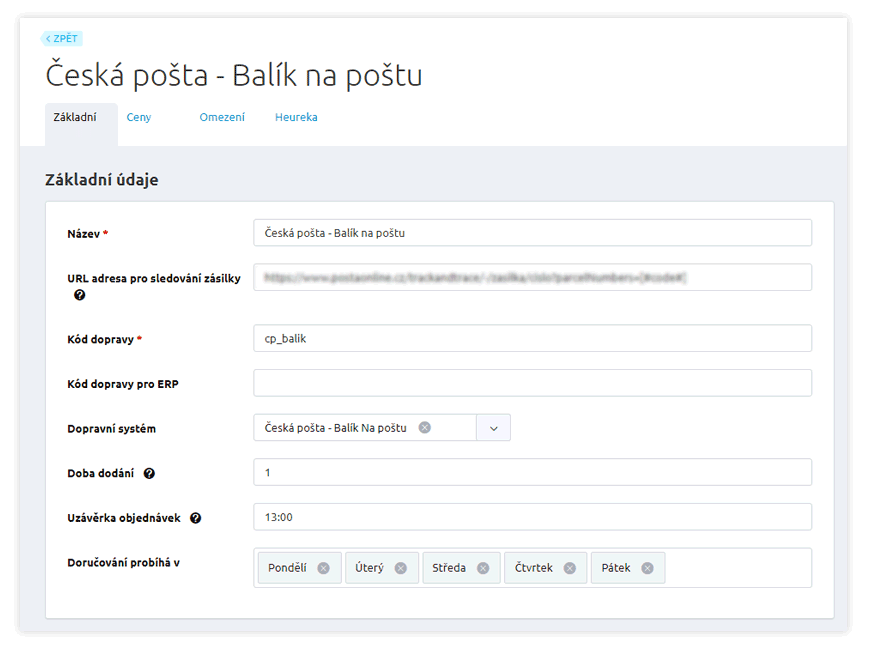Image resolution: width=870 pixels, height=653 pixels.
Task: Click the Doručování probíhá v label
Action: coord(123,563)
